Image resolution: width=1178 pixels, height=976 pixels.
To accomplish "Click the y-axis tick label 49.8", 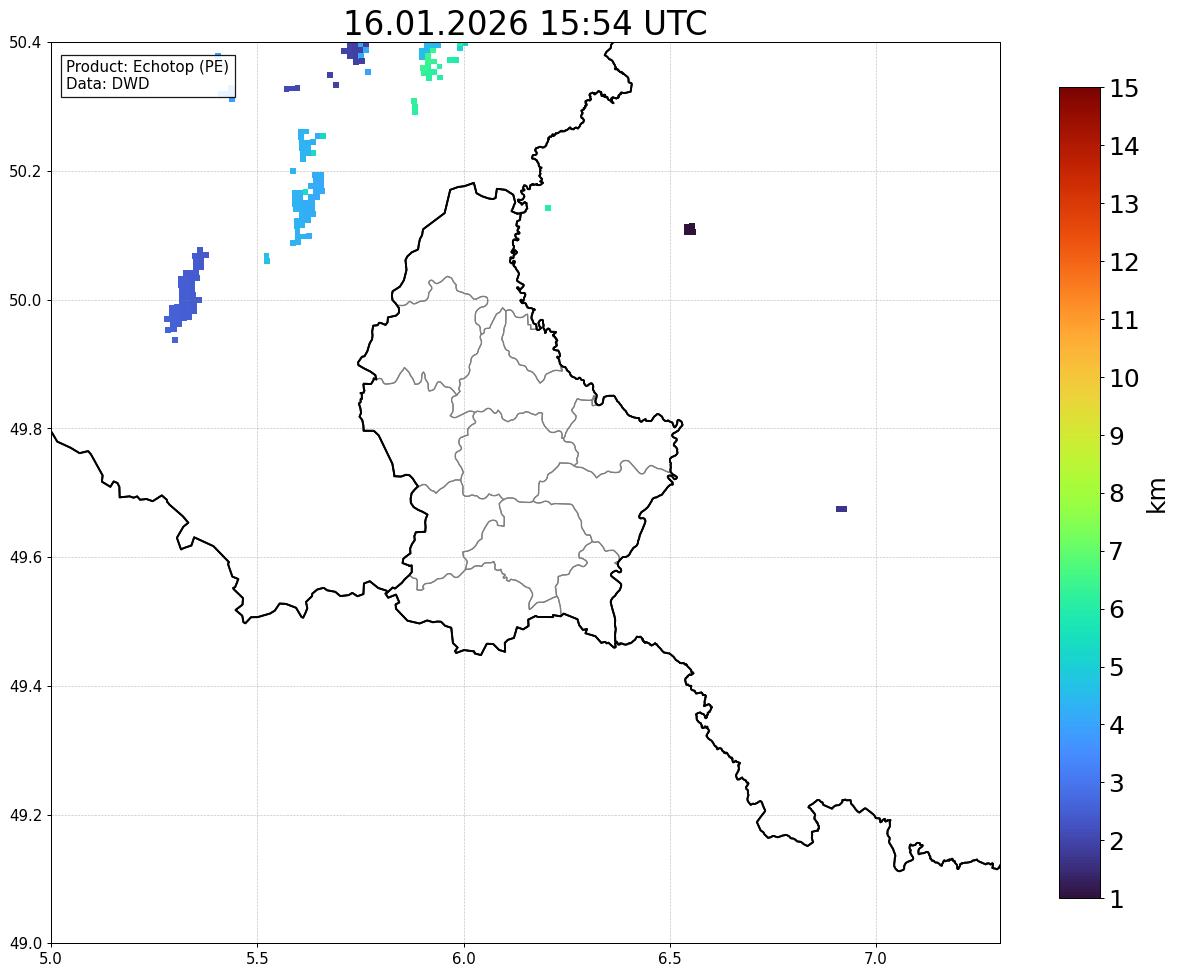I will (x=25, y=429).
